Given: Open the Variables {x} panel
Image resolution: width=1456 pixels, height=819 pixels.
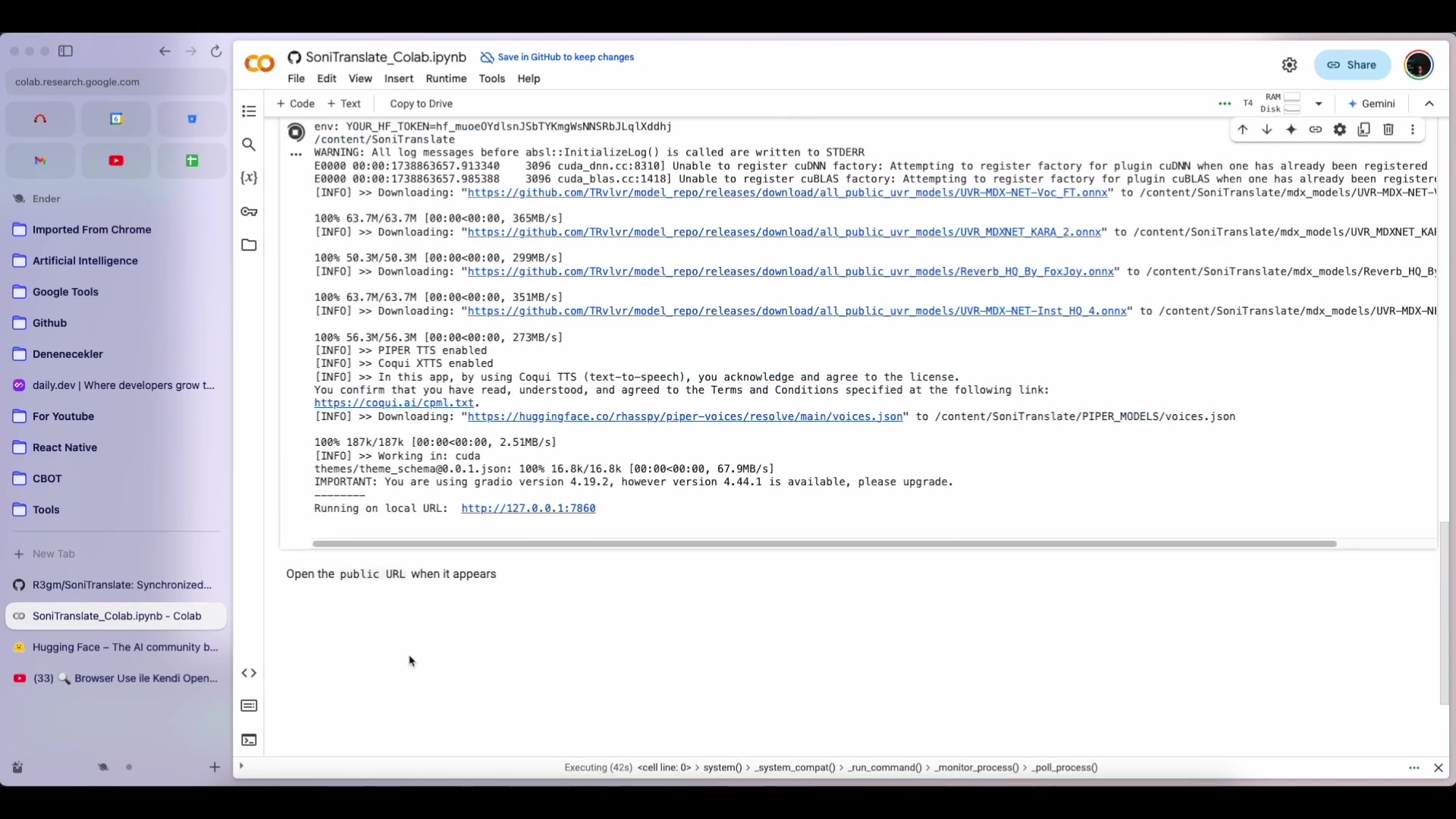Looking at the screenshot, I should [249, 177].
